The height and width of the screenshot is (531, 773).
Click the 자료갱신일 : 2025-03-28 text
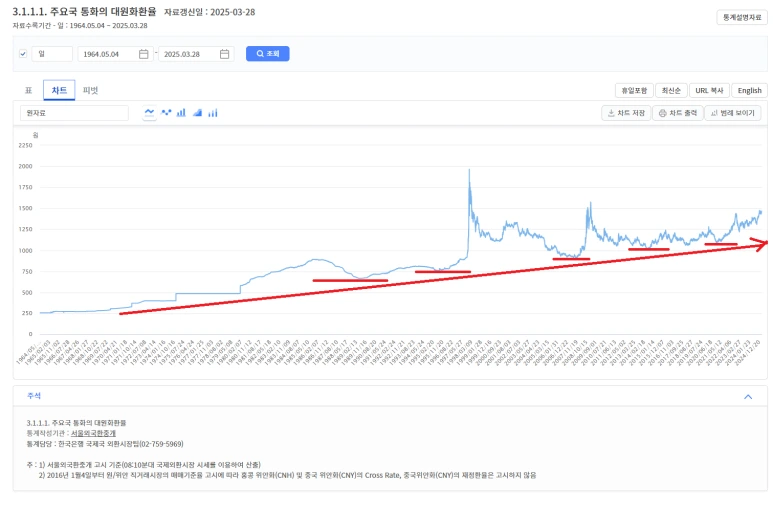pyautogui.click(x=210, y=12)
